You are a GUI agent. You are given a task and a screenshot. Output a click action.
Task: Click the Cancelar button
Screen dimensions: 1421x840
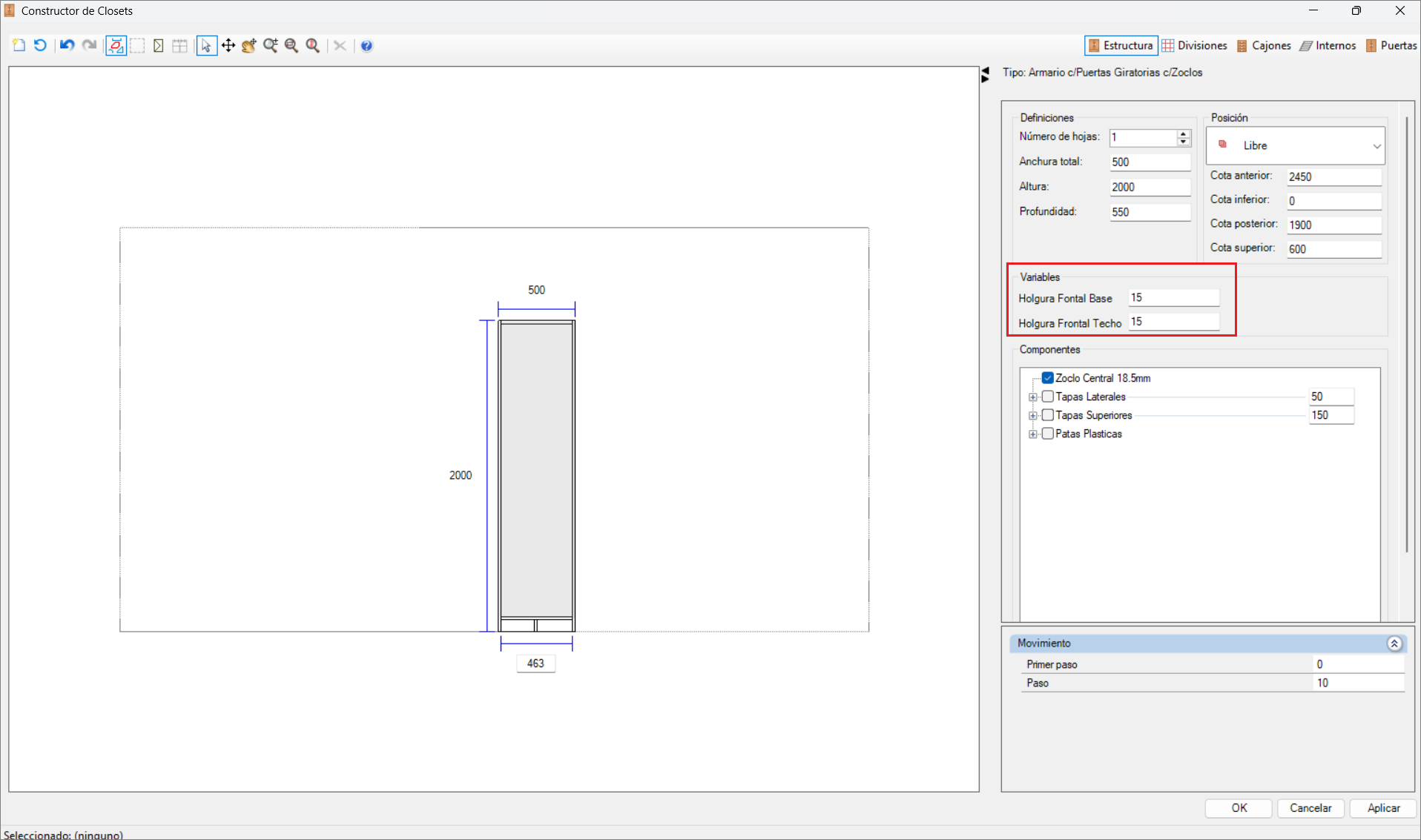(1310, 808)
